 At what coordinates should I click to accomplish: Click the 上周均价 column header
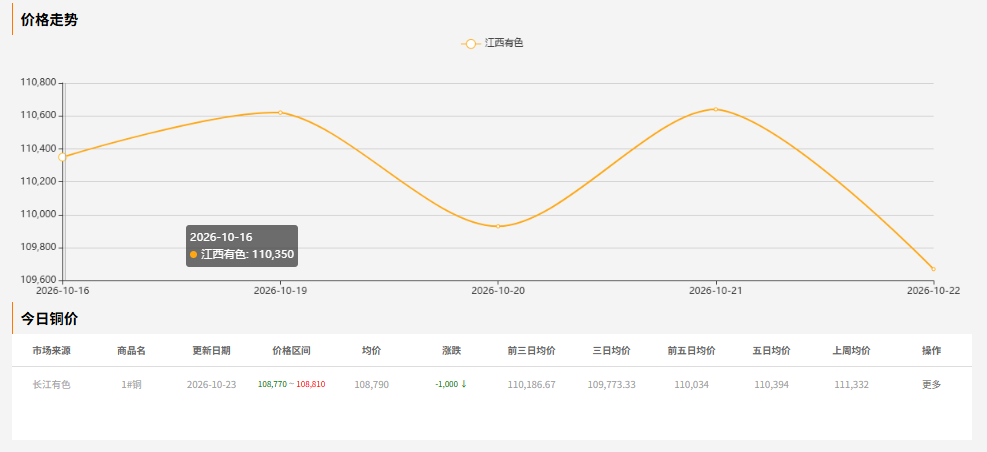pos(852,351)
